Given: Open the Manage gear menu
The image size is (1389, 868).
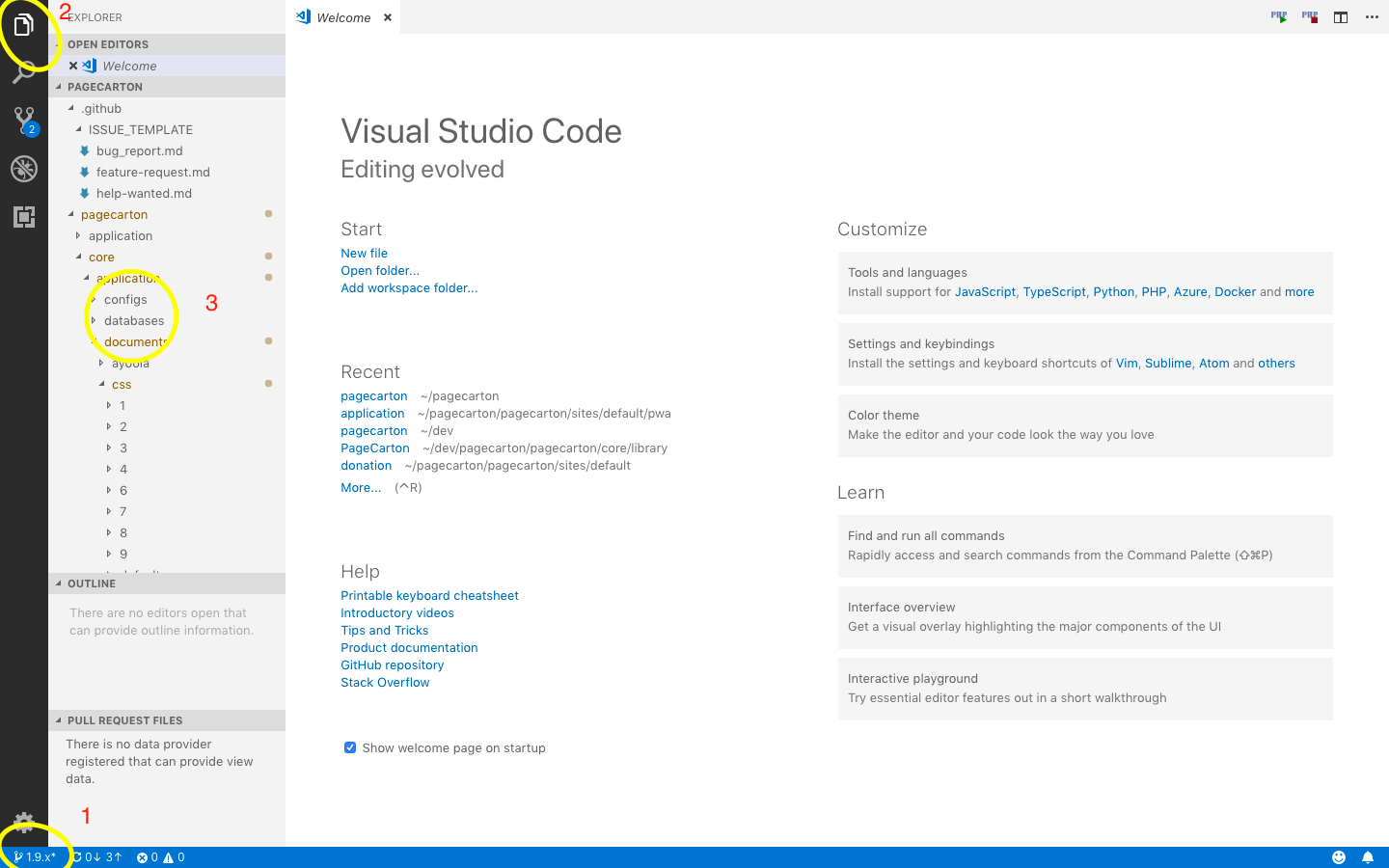Looking at the screenshot, I should 24,823.
